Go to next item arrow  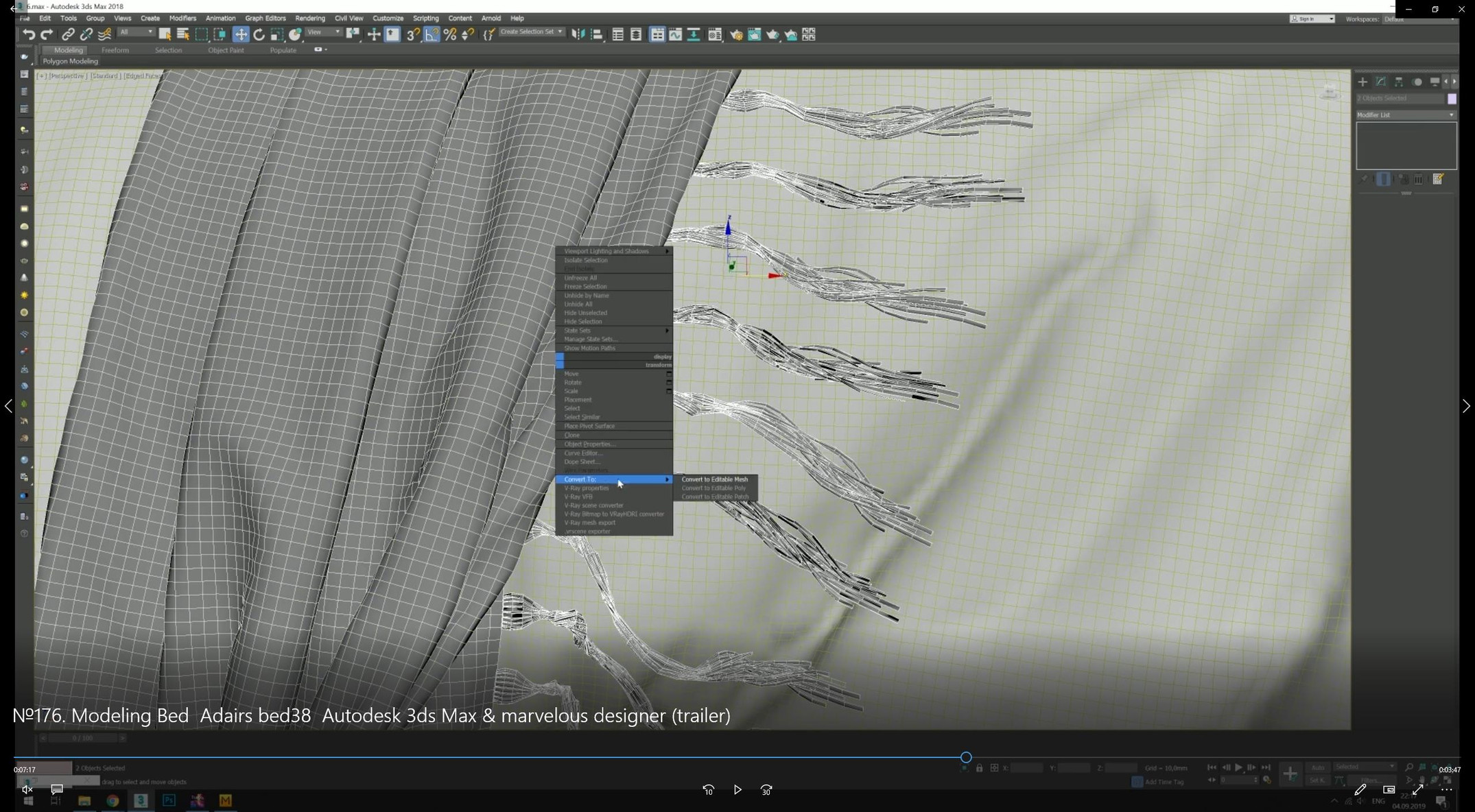[x=1466, y=406]
